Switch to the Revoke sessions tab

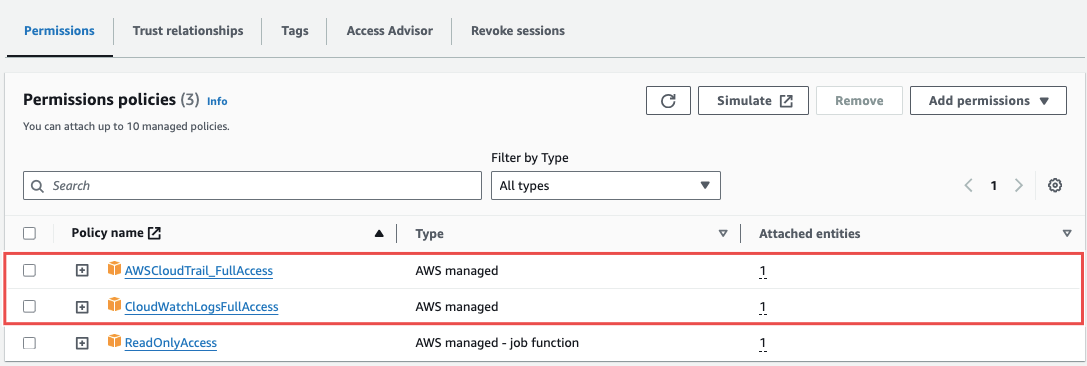coord(518,30)
